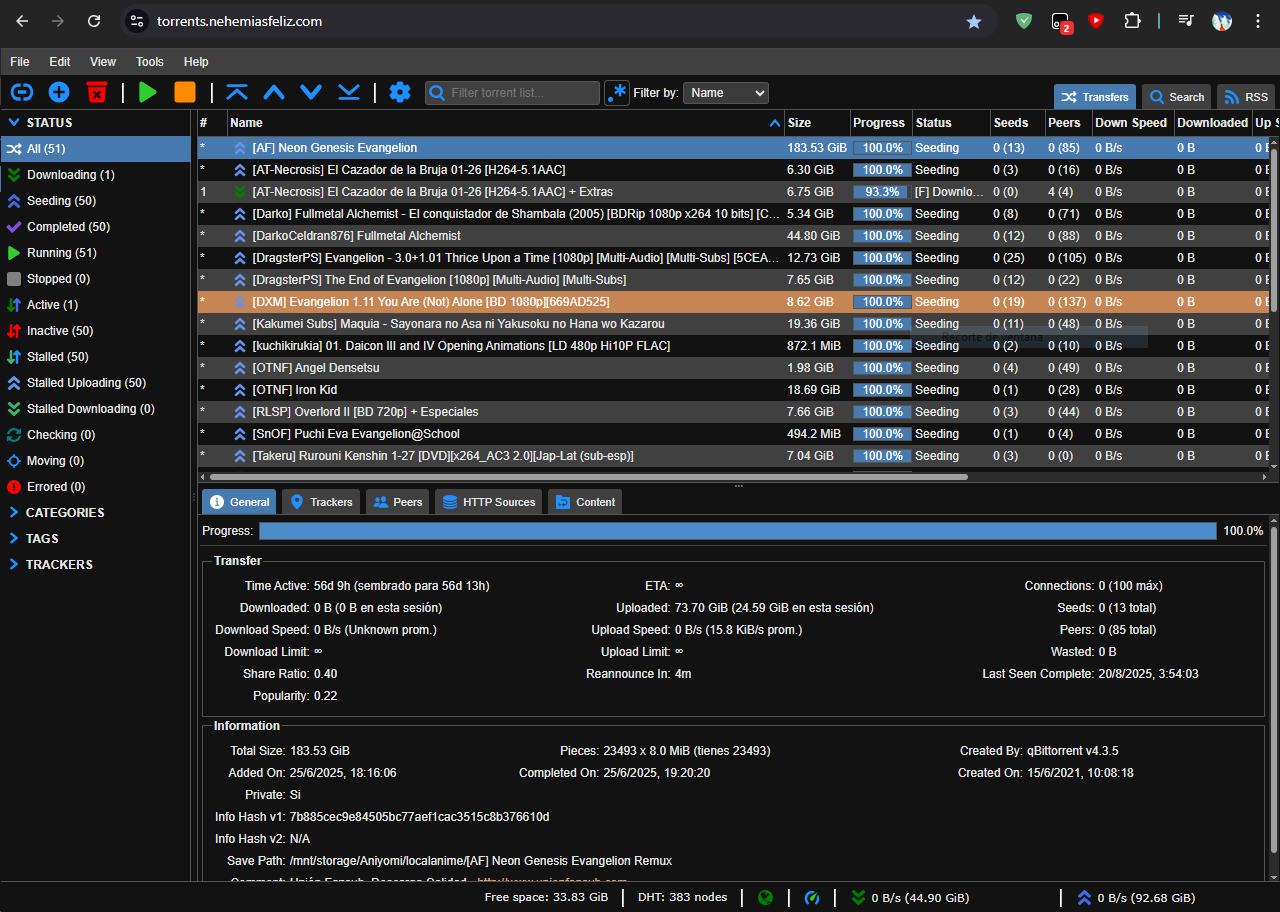
Task: Sort by the Down Speed column header
Action: [1131, 122]
